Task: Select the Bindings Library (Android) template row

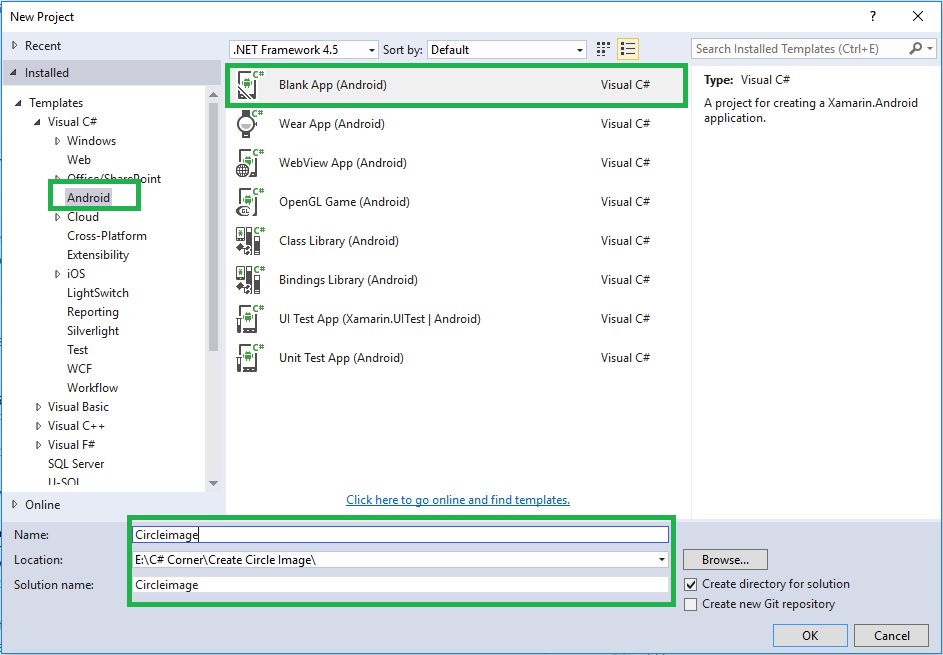Action: pyautogui.click(x=456, y=280)
